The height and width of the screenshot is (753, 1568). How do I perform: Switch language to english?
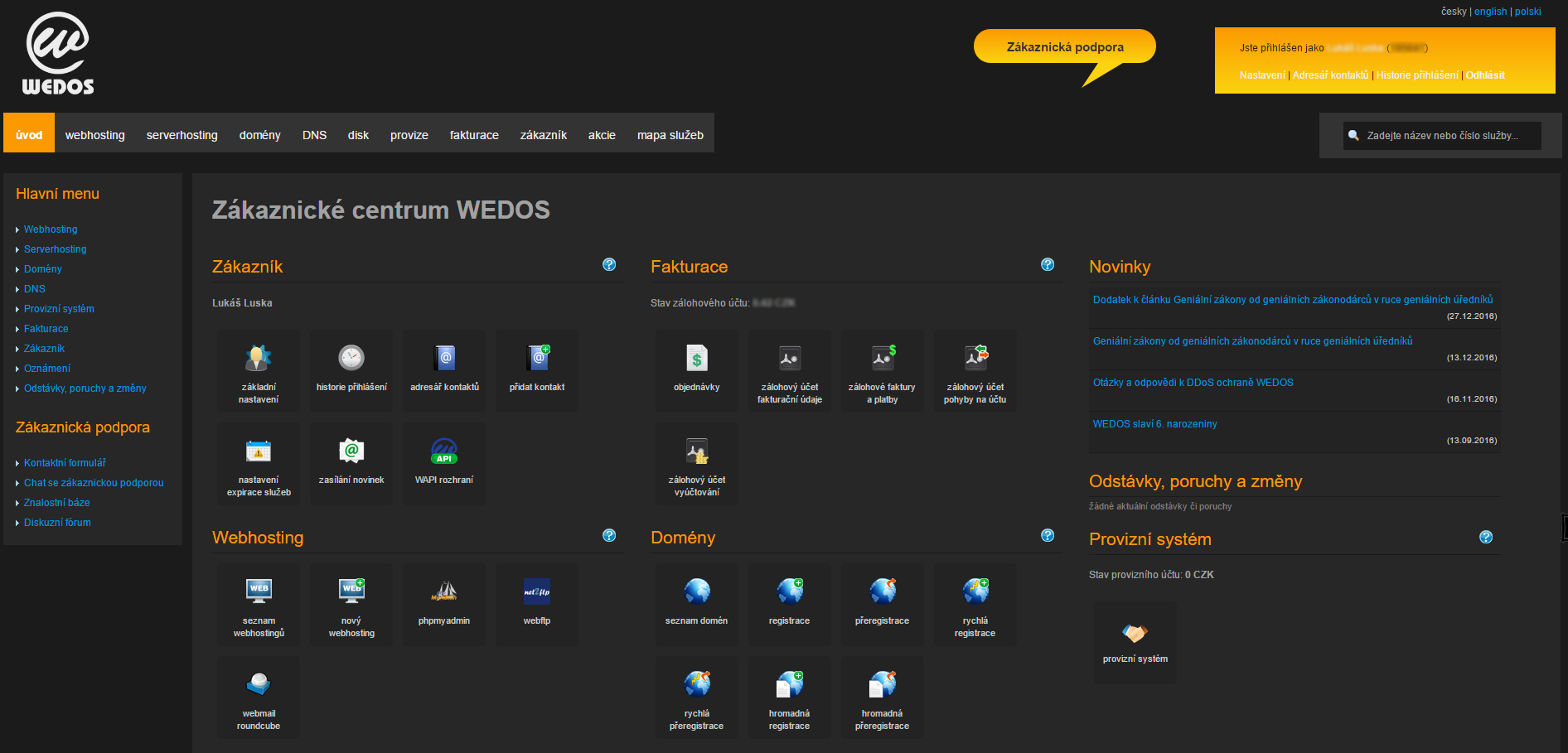point(1491,12)
